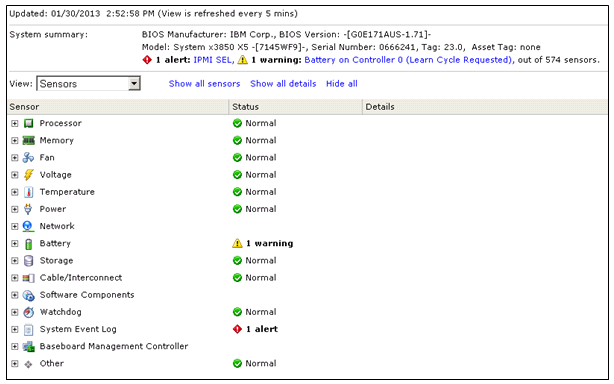Click the Processor chip icon
The image size is (614, 384).
click(x=29, y=123)
